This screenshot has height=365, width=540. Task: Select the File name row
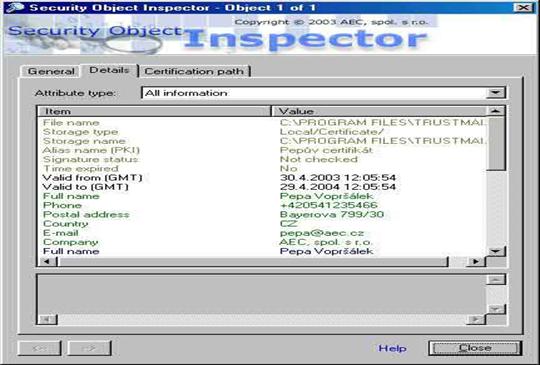click(x=262, y=123)
